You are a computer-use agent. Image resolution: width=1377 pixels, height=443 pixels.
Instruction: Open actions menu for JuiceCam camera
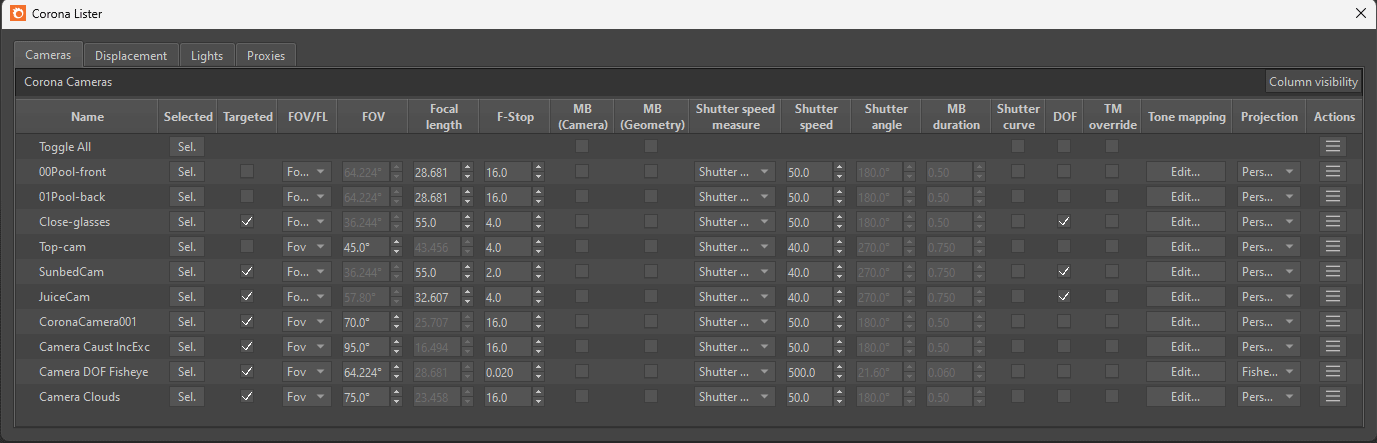[x=1333, y=297]
